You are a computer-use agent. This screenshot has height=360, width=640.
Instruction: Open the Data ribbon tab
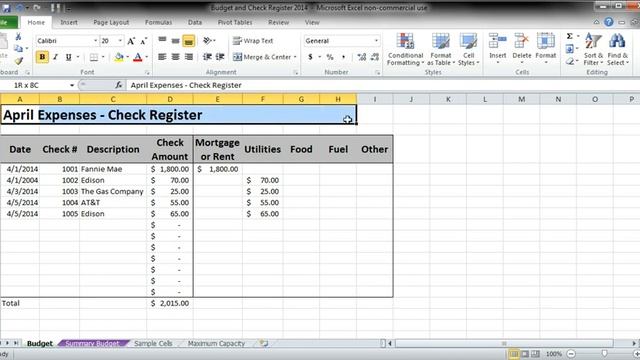point(195,22)
